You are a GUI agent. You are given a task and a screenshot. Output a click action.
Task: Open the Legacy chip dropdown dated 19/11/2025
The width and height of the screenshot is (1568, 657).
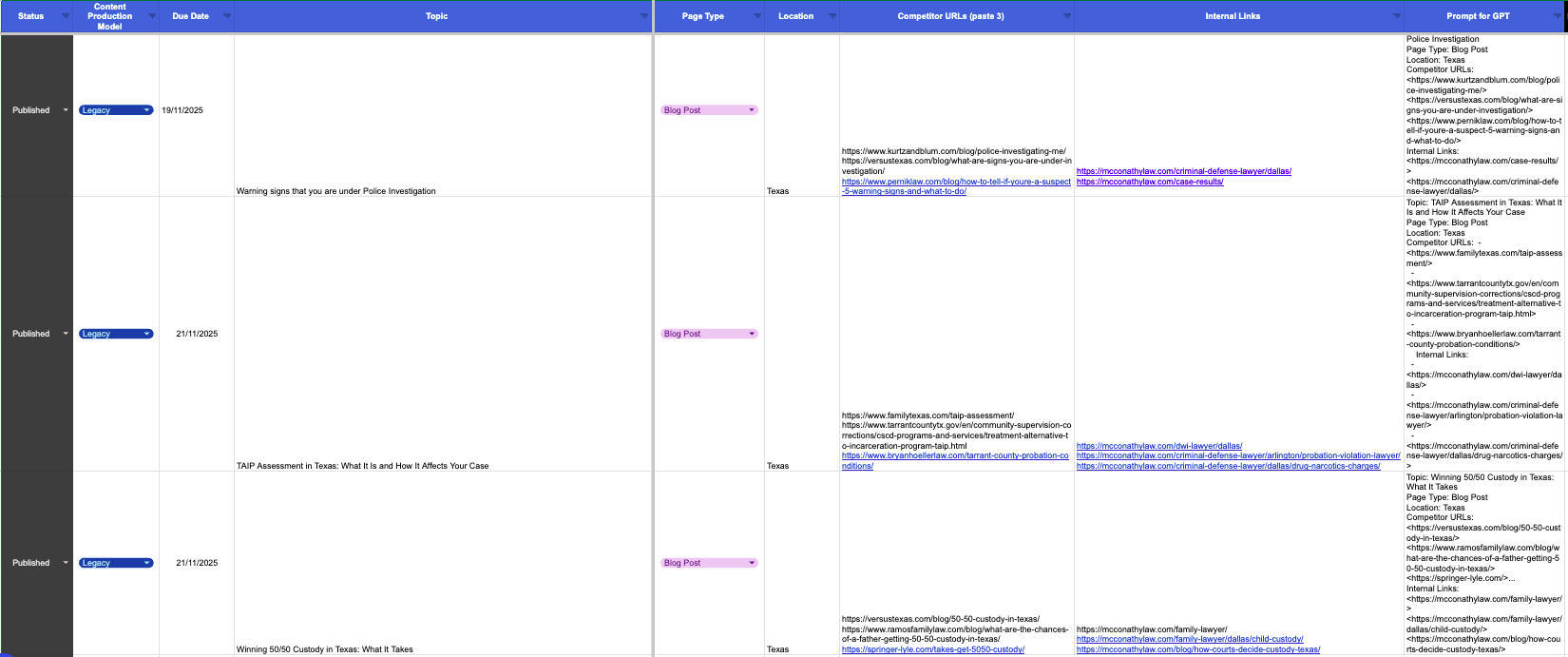point(146,110)
